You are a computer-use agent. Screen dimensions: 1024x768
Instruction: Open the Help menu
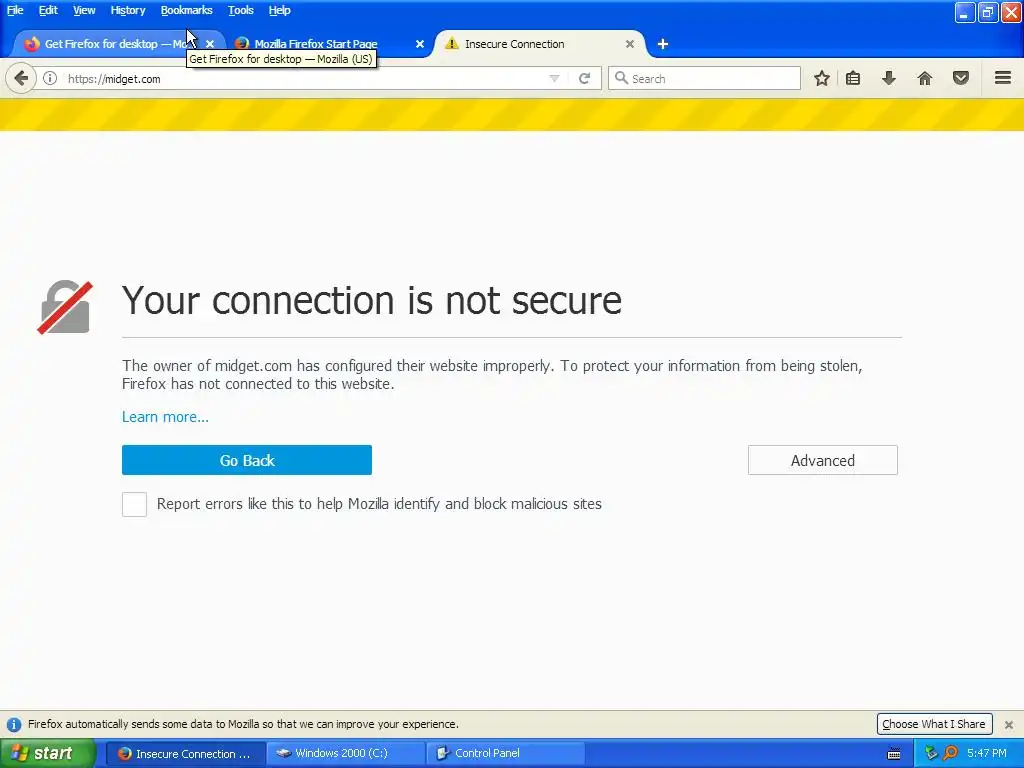[x=280, y=10]
